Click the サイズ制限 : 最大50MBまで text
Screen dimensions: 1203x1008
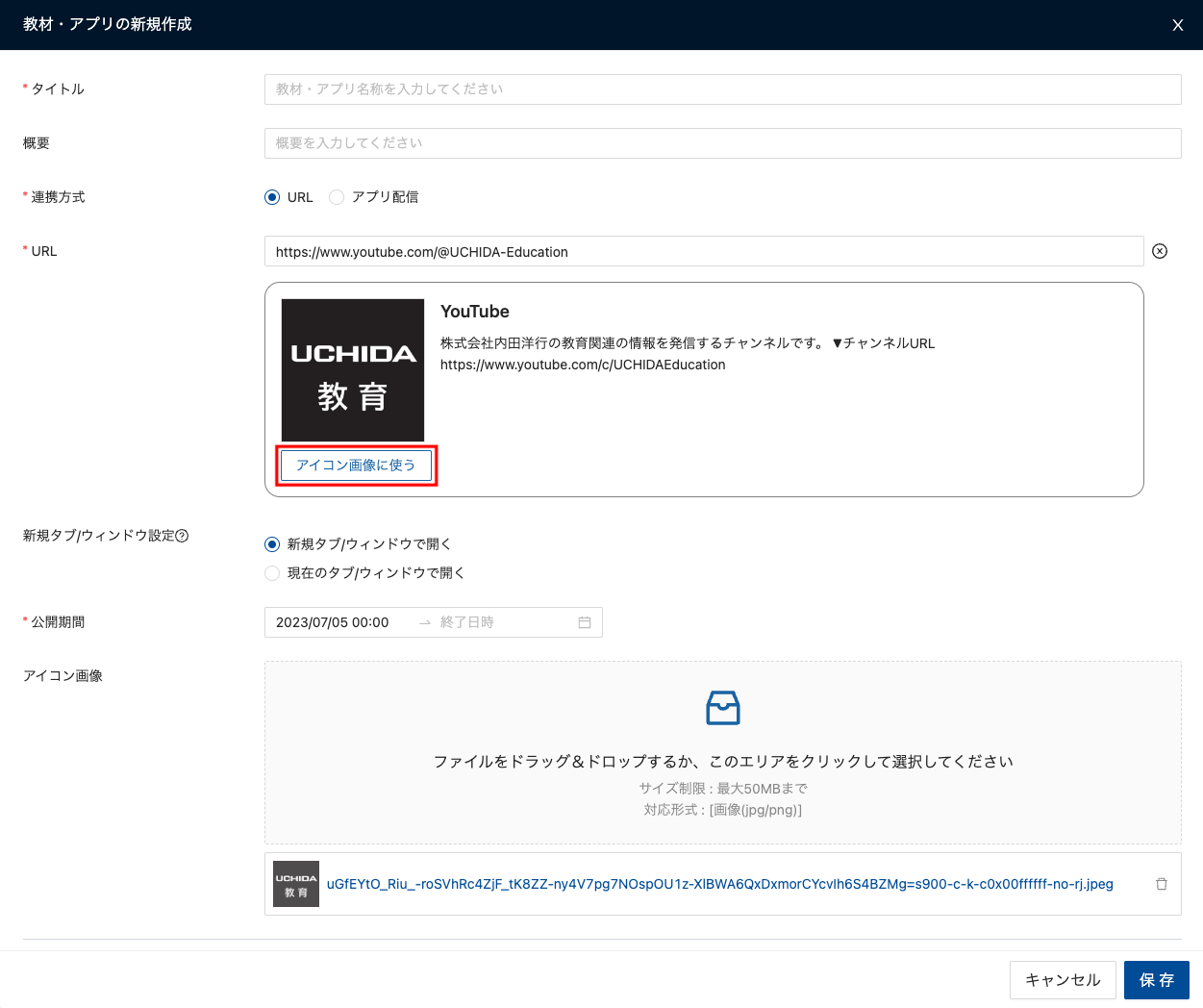click(723, 789)
